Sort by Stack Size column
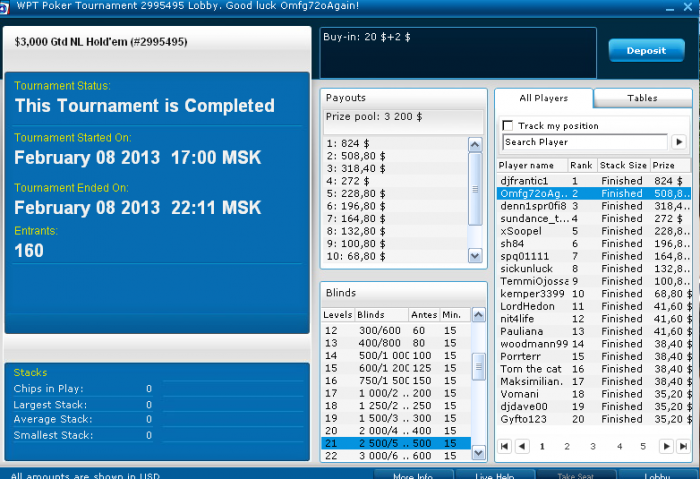This screenshot has width=700, height=479. (623, 165)
